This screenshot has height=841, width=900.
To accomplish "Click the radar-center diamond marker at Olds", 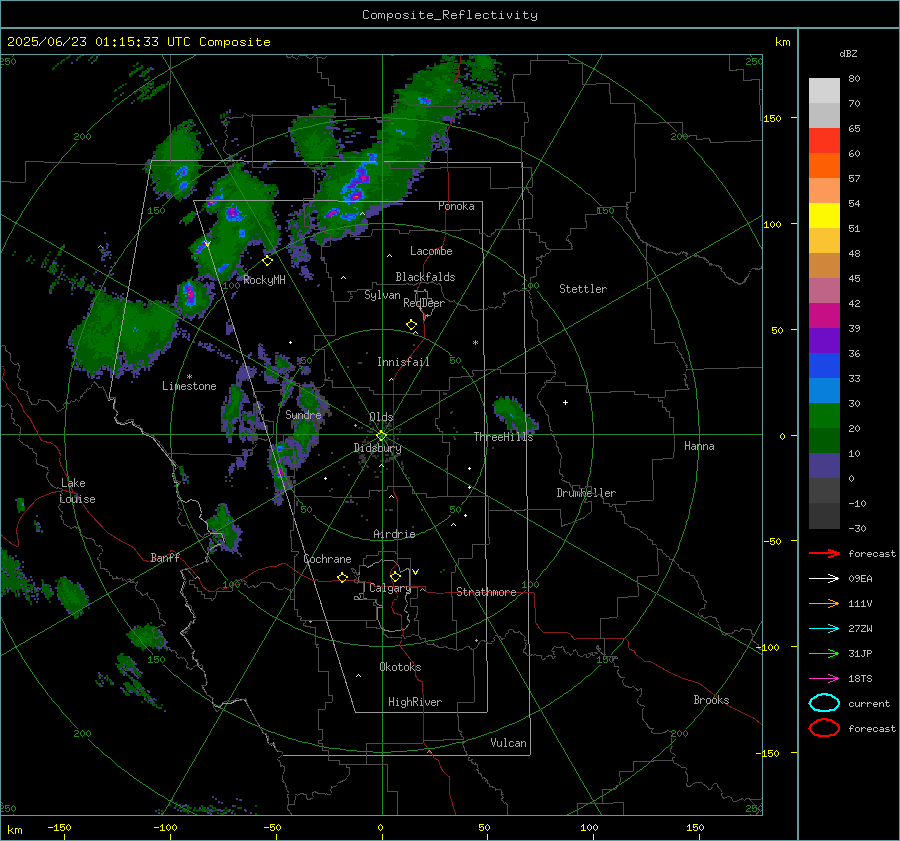I will tap(381, 436).
